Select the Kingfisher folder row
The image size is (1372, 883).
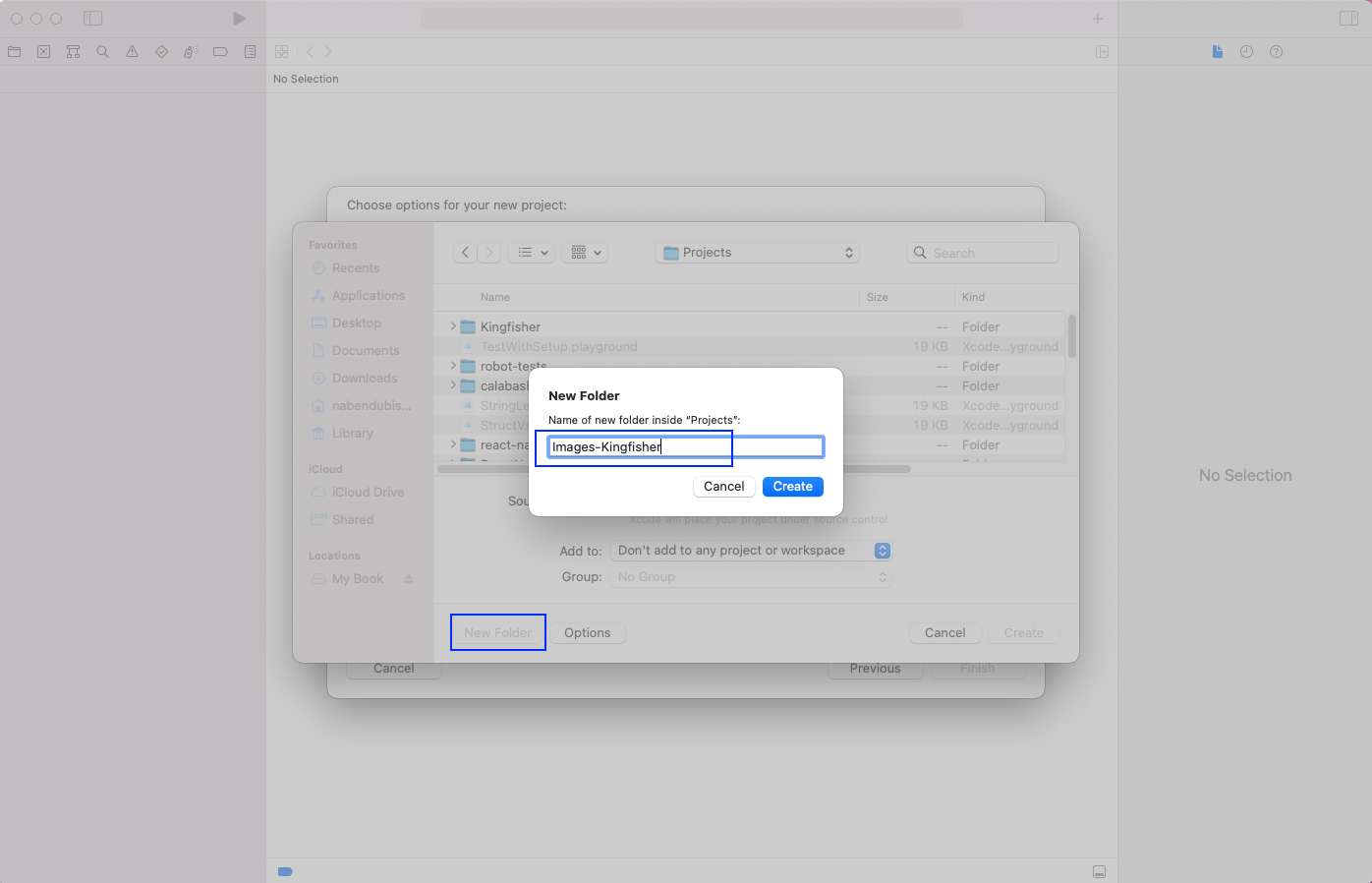(x=751, y=326)
